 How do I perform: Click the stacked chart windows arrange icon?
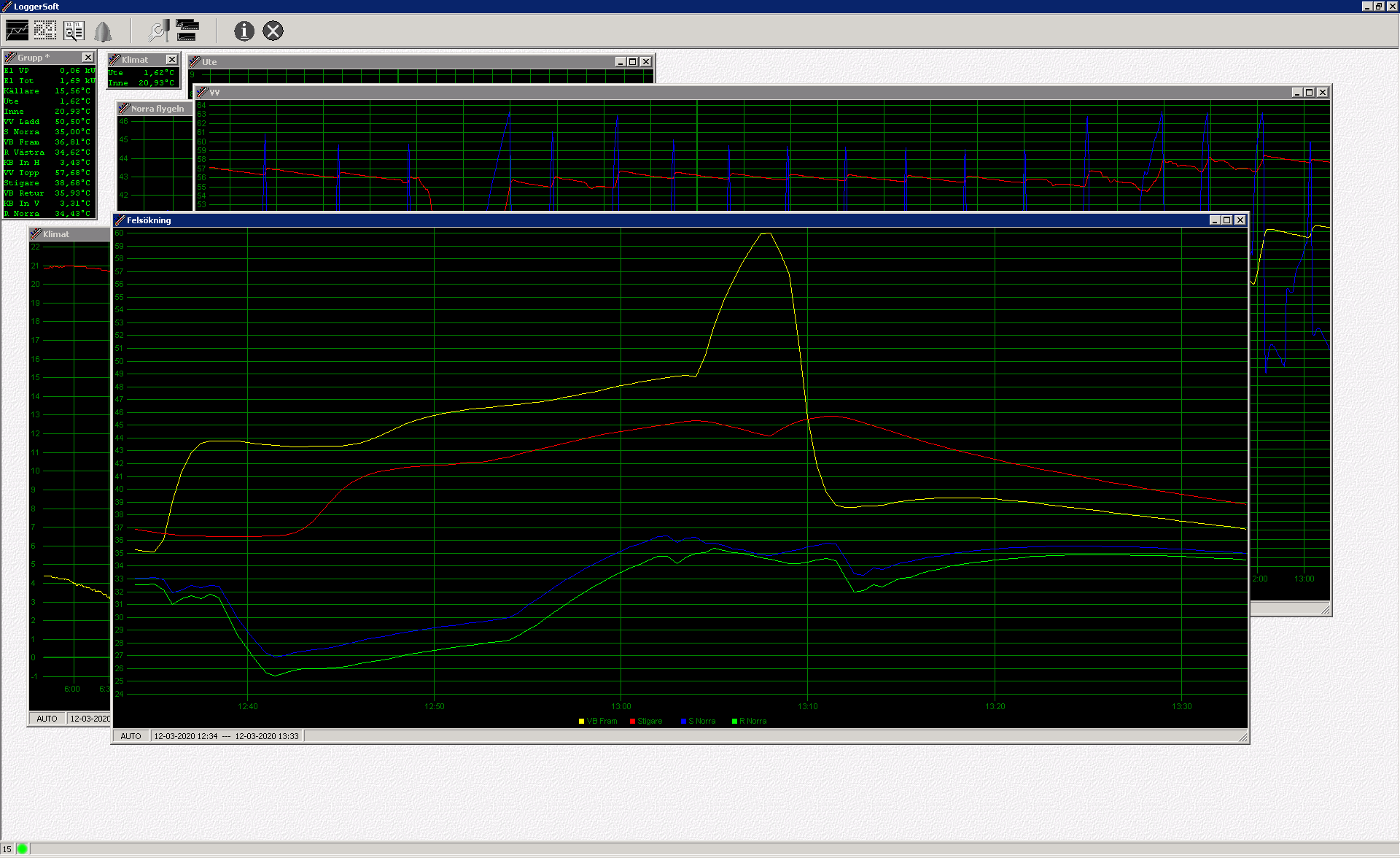click(x=187, y=31)
